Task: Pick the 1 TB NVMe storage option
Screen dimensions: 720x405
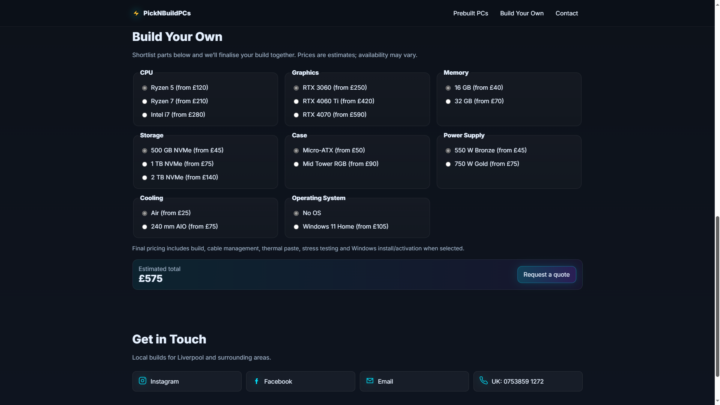Action: pyautogui.click(x=144, y=164)
